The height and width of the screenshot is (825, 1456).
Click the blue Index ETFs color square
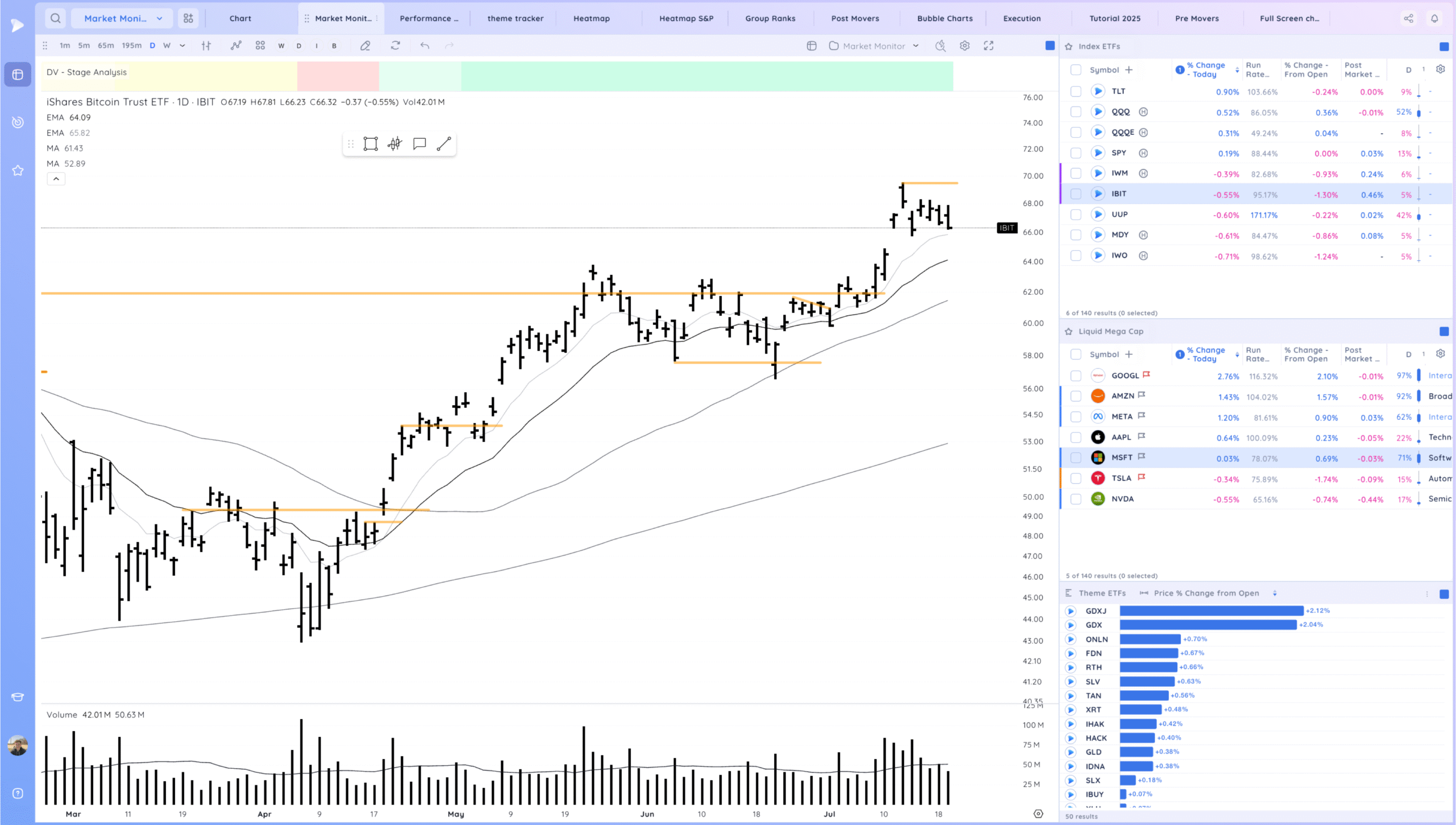1443,47
